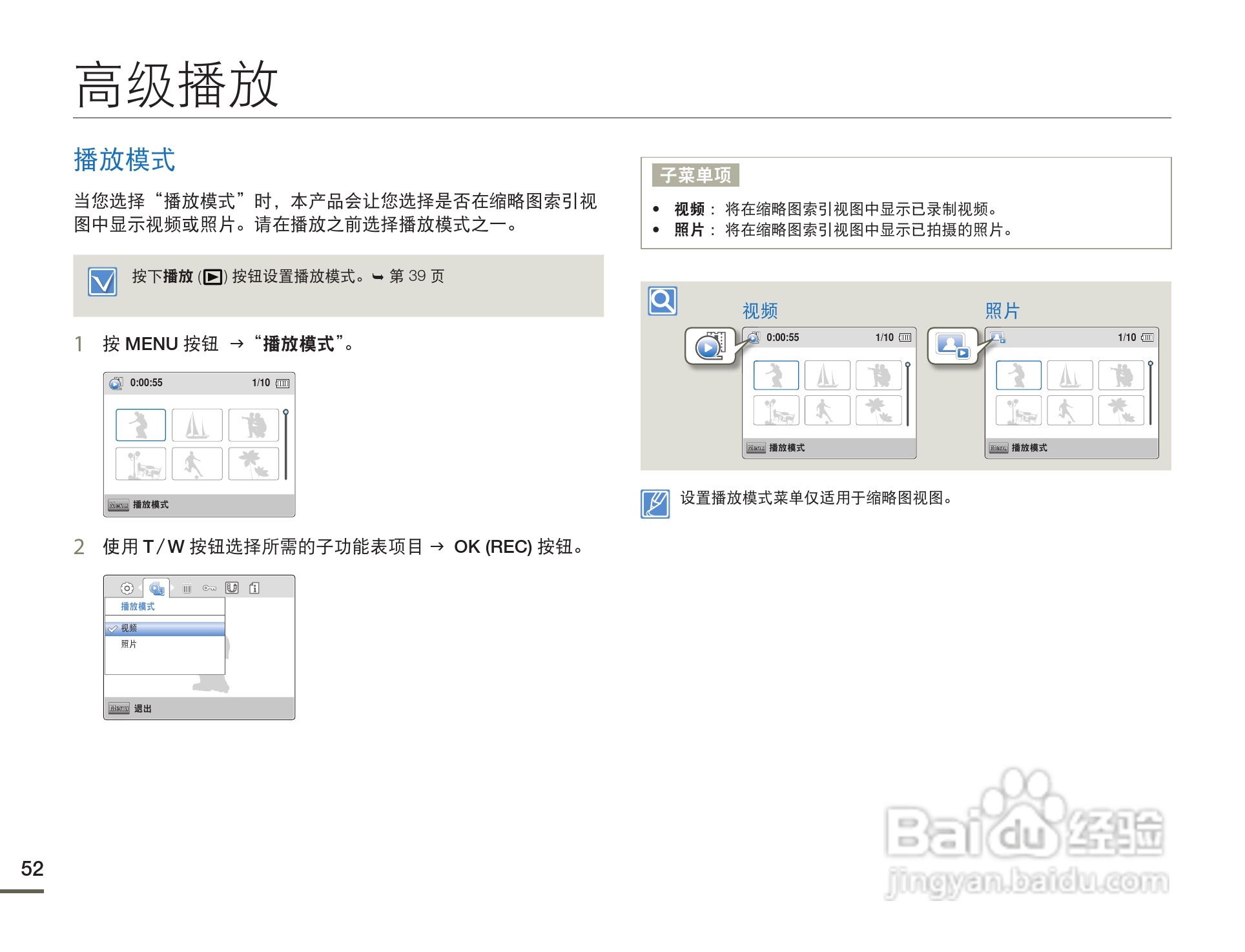Select sailboat thumbnail in step 1 screen
This screenshot has width=1245, height=952.
click(197, 425)
